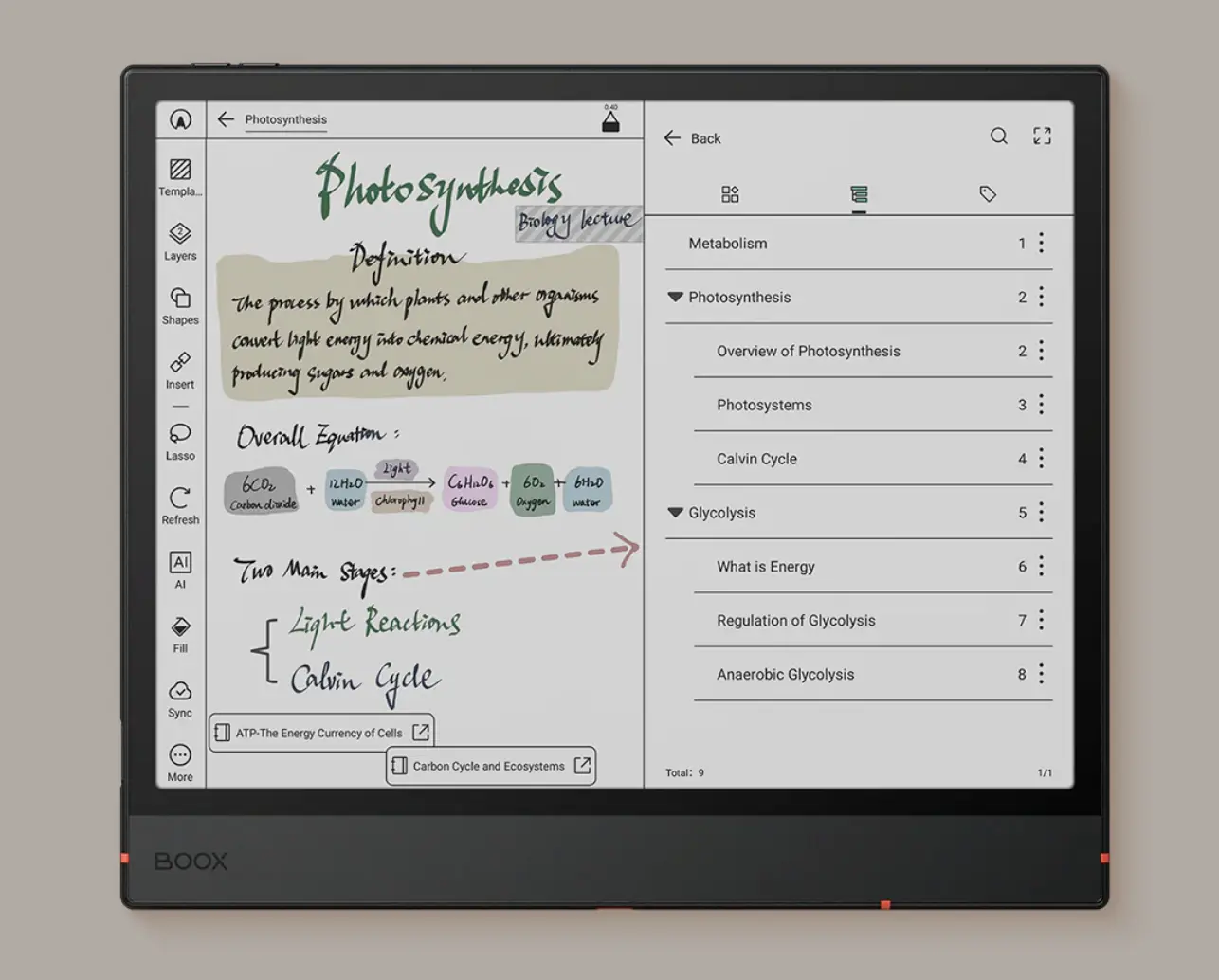Jump to Regulation of Glycolysis entry

pyautogui.click(x=795, y=621)
